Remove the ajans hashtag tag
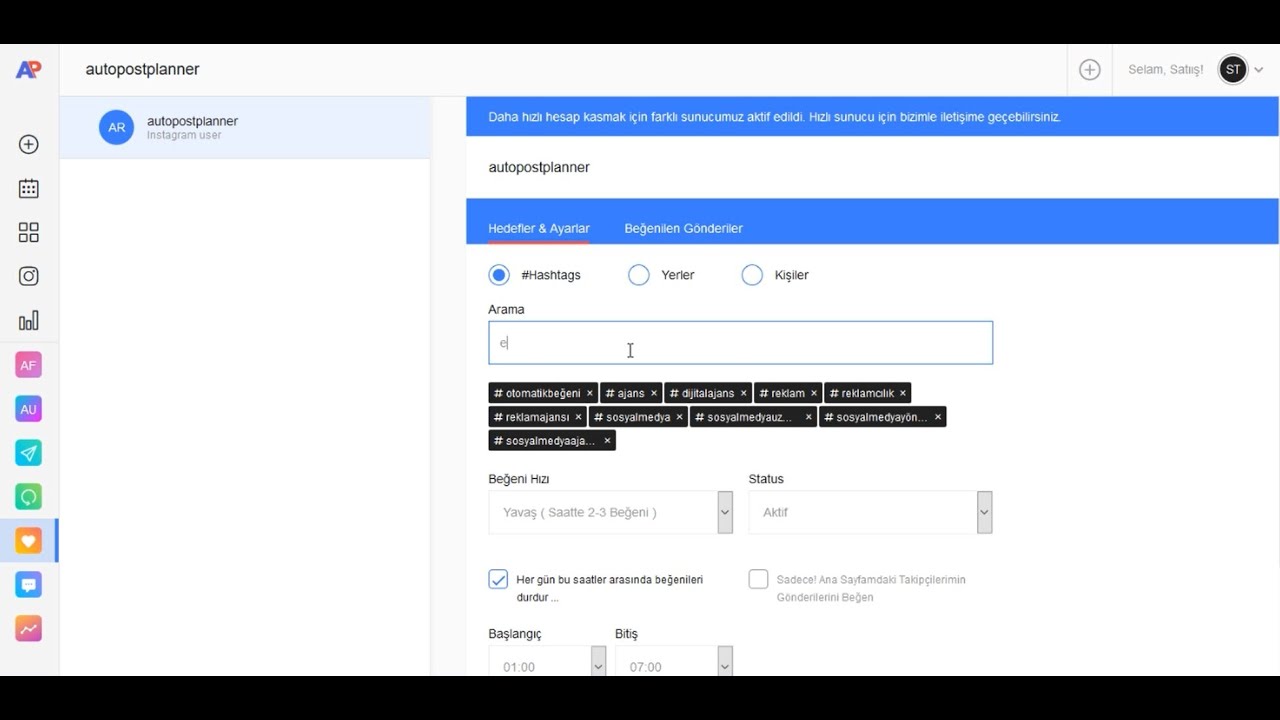This screenshot has width=1280, height=720. 654,393
